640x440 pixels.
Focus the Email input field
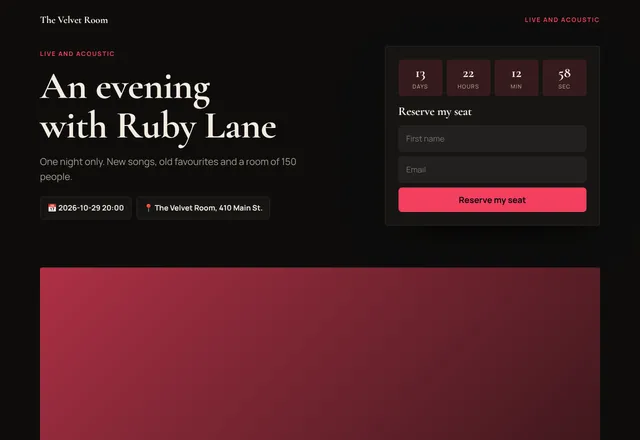point(492,170)
